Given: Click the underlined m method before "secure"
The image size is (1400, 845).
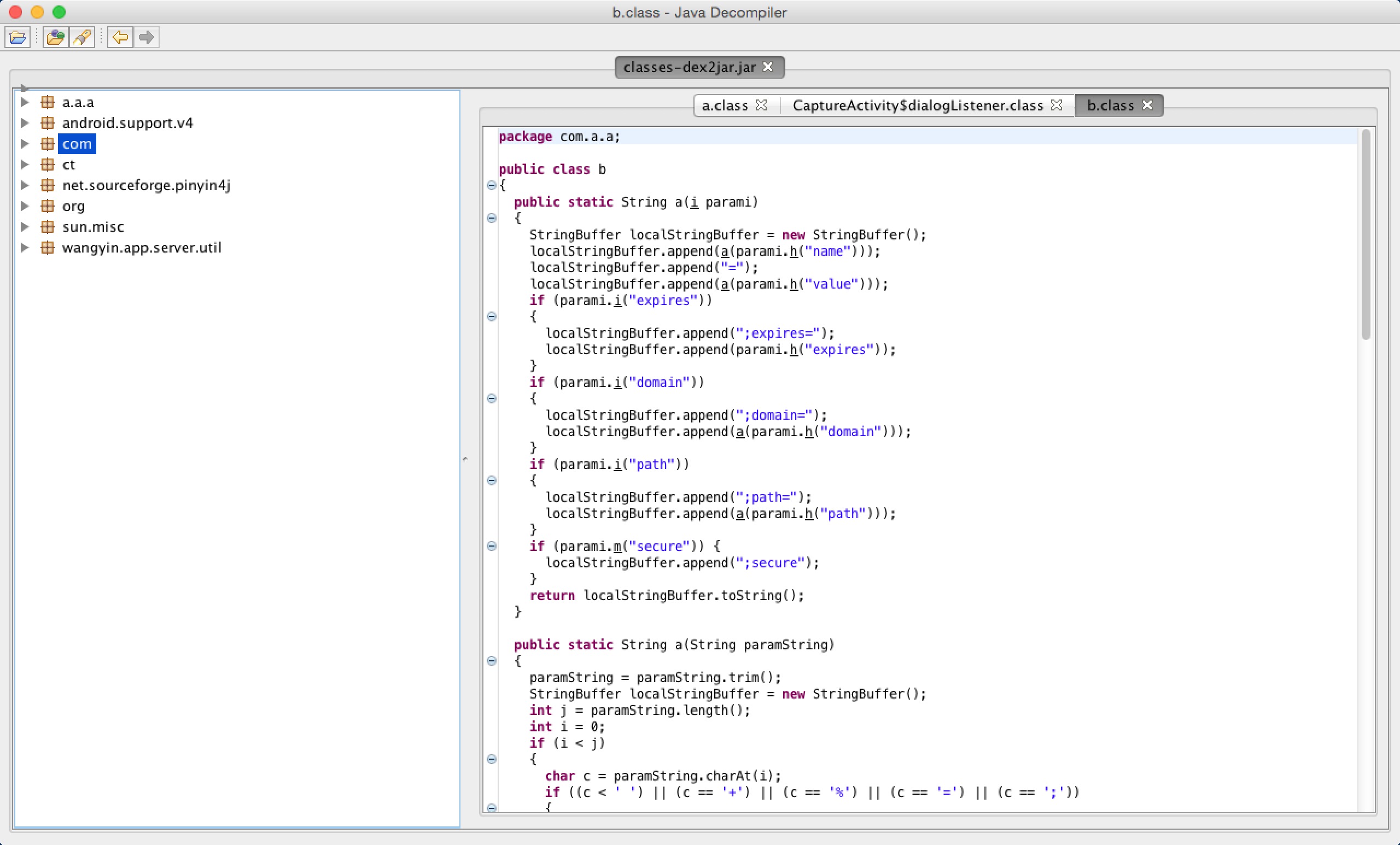Looking at the screenshot, I should click(617, 546).
